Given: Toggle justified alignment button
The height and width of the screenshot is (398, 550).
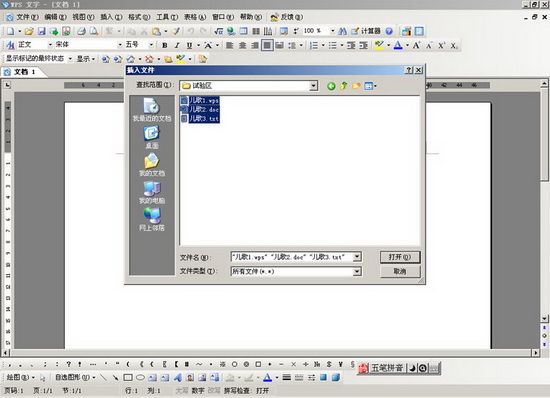Looking at the screenshot, I should point(267,45).
